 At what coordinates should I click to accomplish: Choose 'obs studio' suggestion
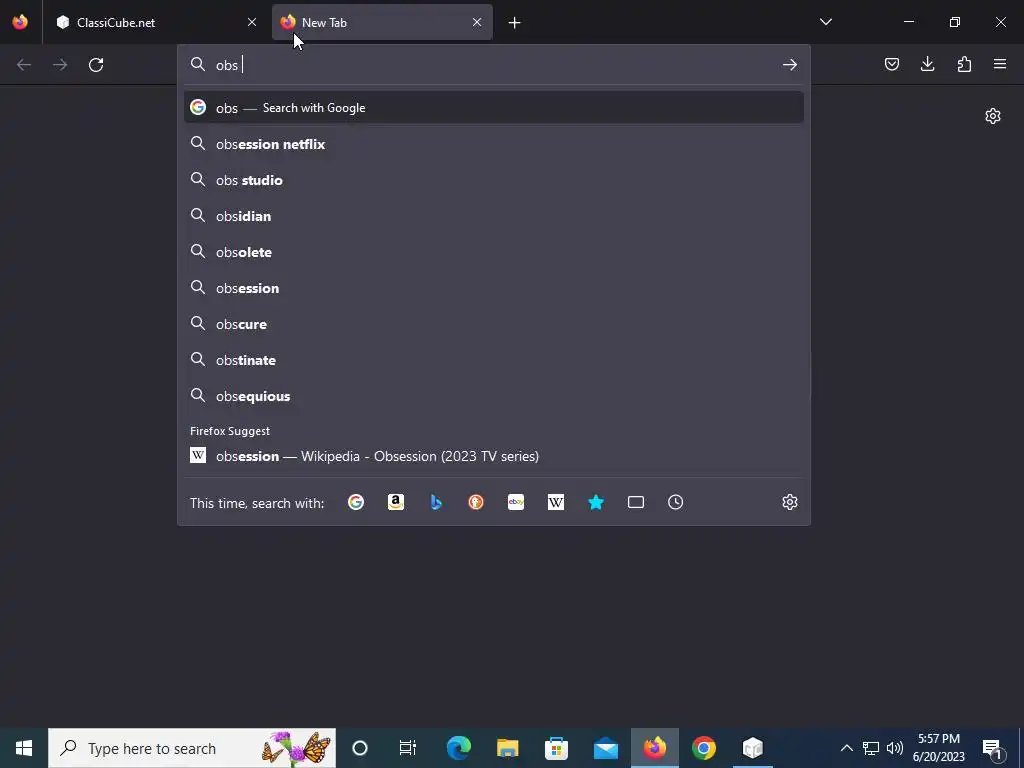494,180
